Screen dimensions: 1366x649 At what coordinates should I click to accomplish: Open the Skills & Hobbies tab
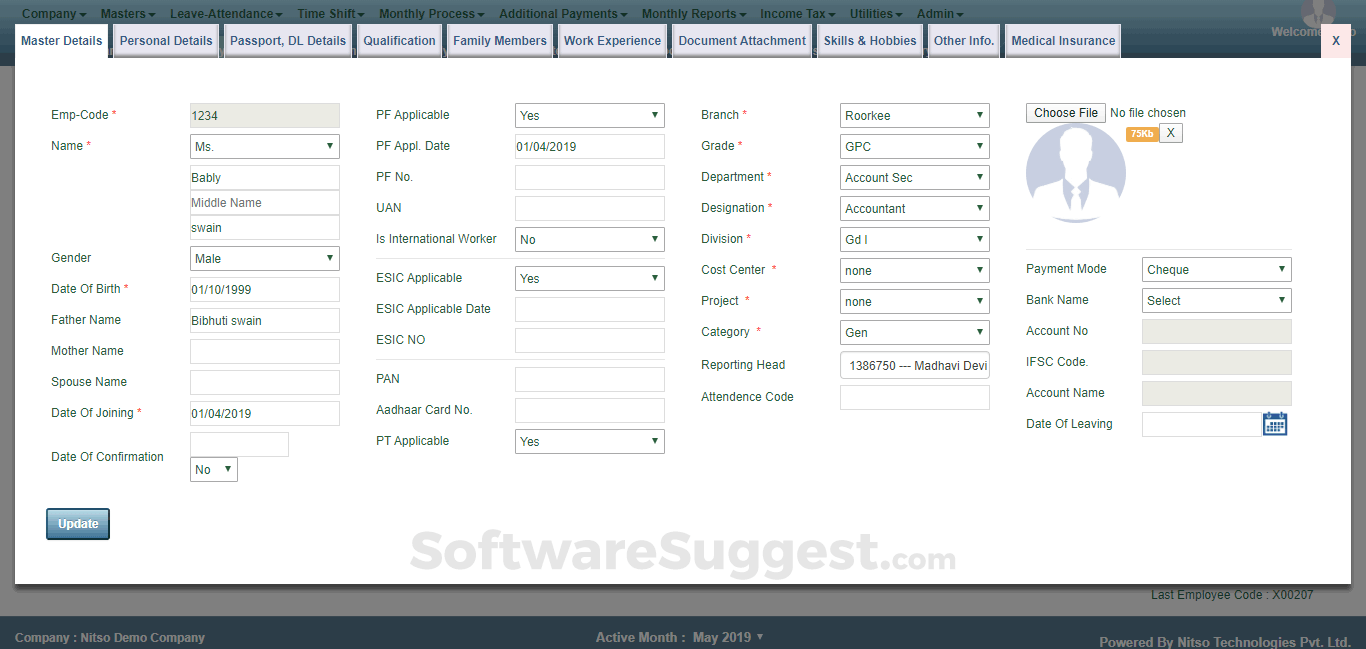(870, 41)
